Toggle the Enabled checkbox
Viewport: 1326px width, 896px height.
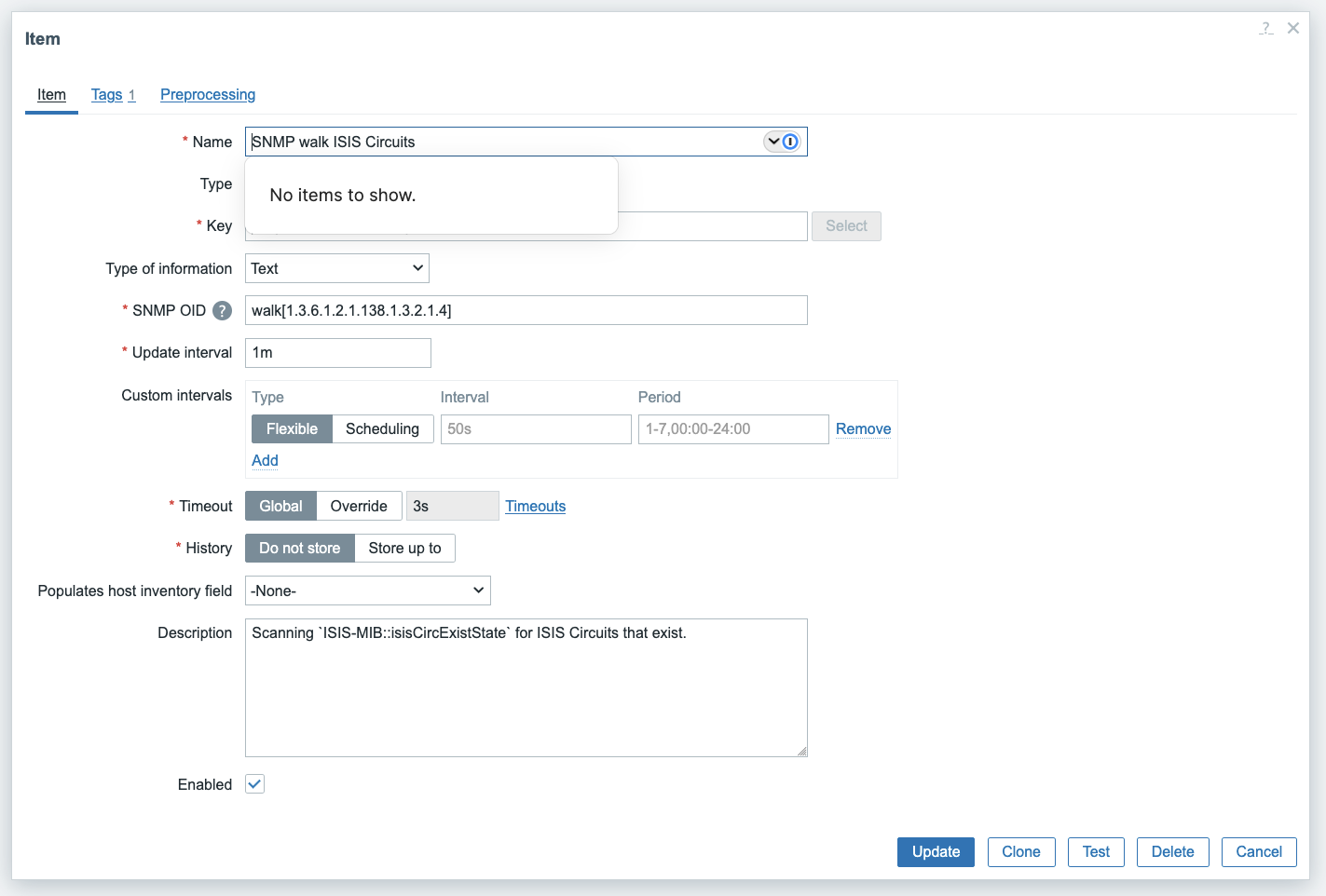pos(254,784)
